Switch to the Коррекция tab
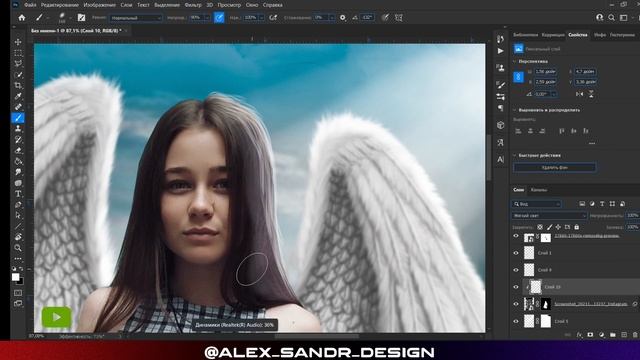This screenshot has width=640, height=360. click(553, 35)
